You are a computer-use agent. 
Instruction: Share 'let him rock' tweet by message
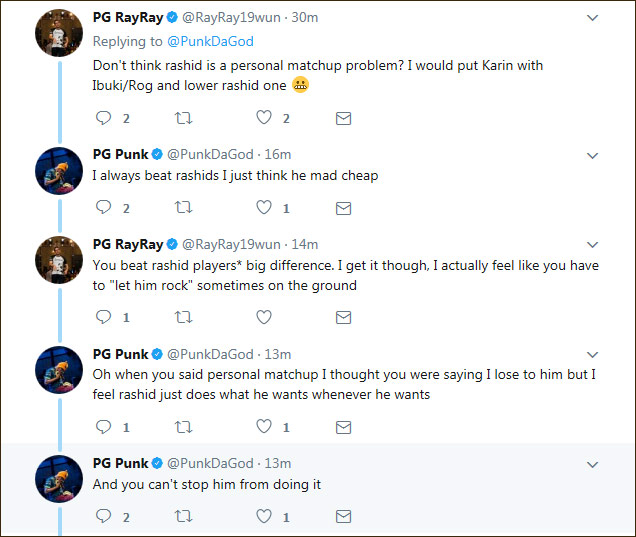point(343,317)
